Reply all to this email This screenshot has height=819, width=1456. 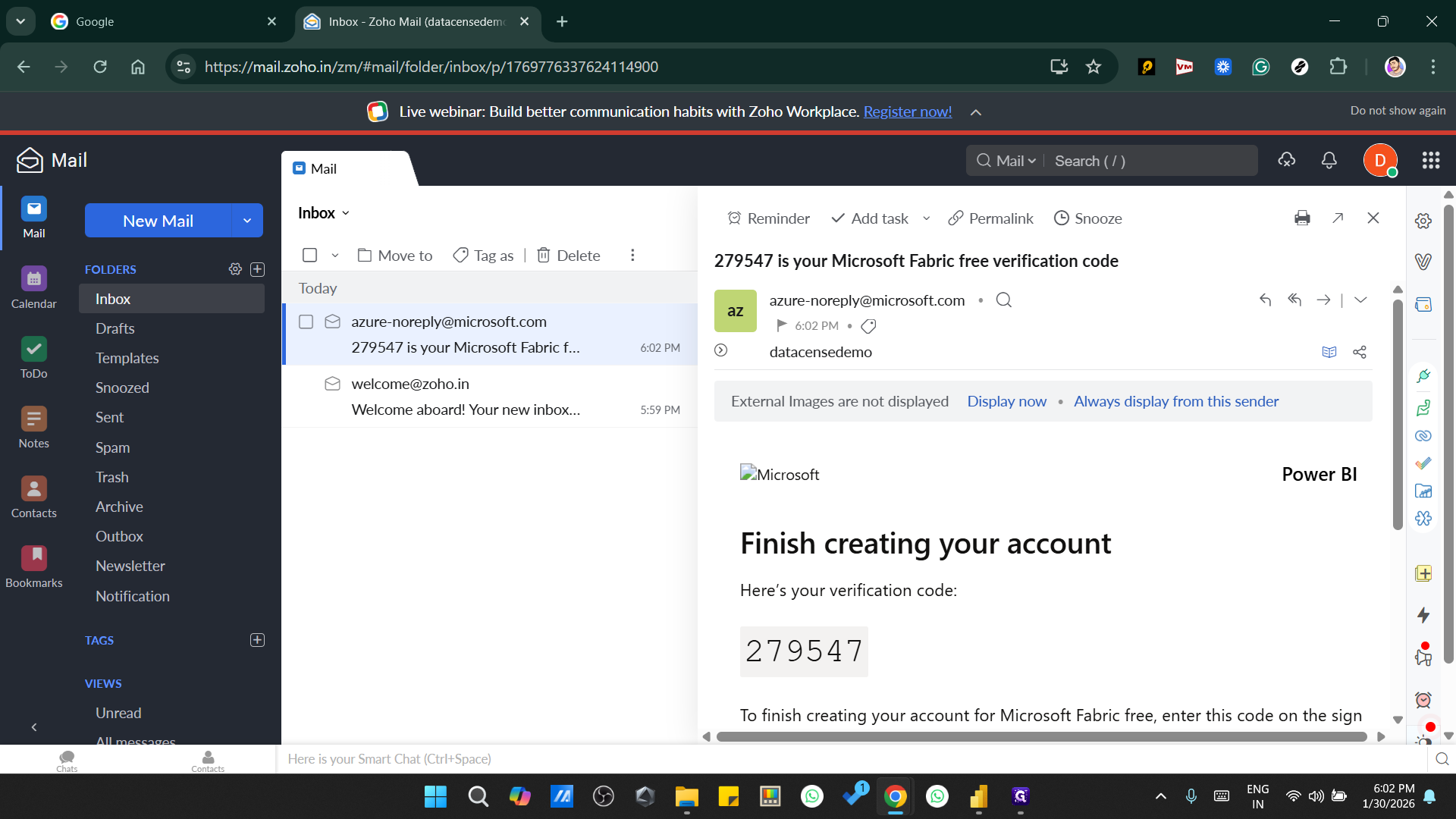1294,300
